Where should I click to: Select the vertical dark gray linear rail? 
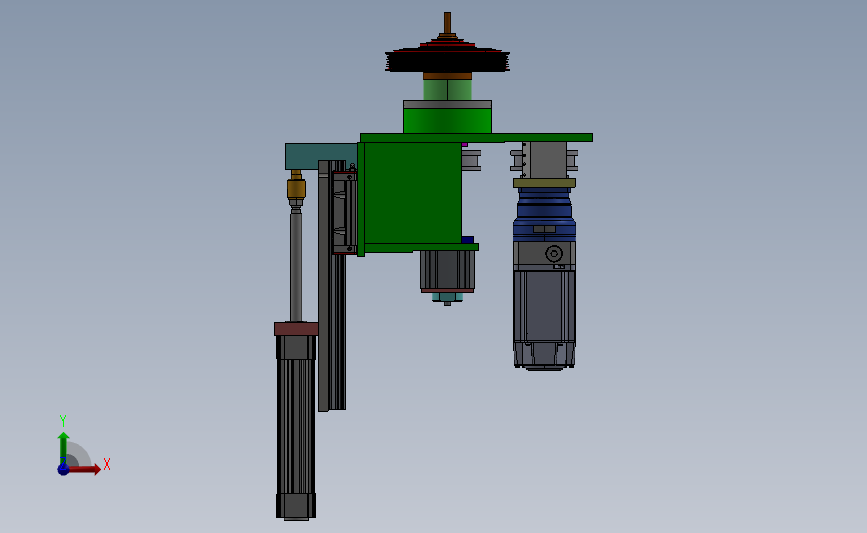(324, 286)
